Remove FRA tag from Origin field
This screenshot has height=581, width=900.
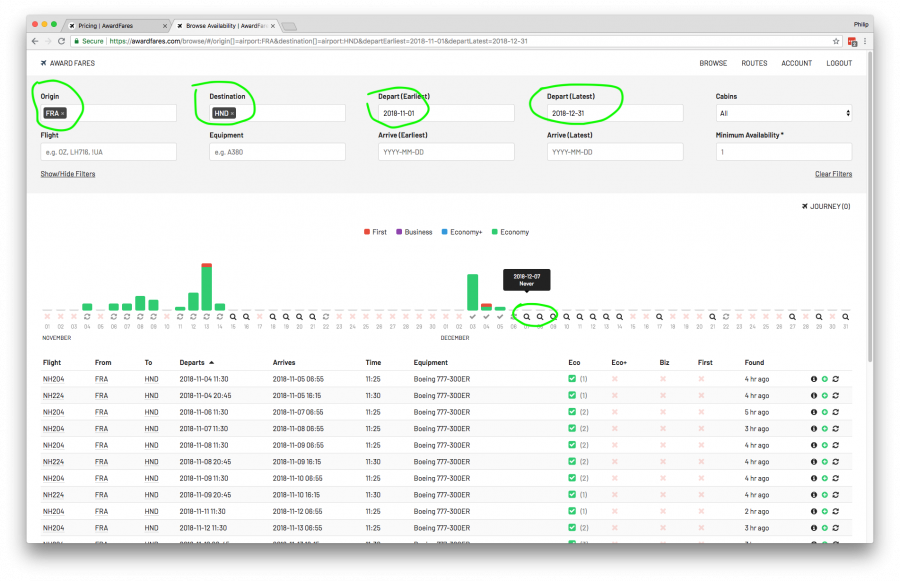(62, 114)
